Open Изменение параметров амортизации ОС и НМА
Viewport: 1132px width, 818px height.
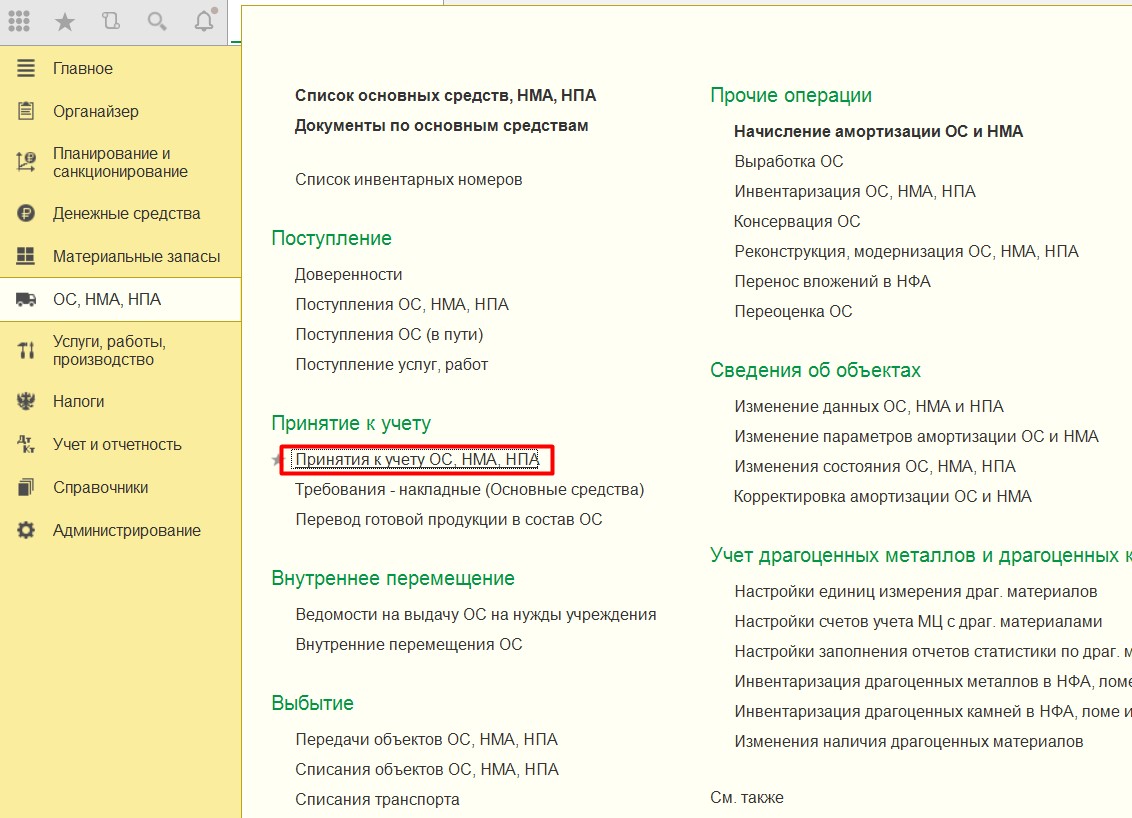tap(916, 437)
